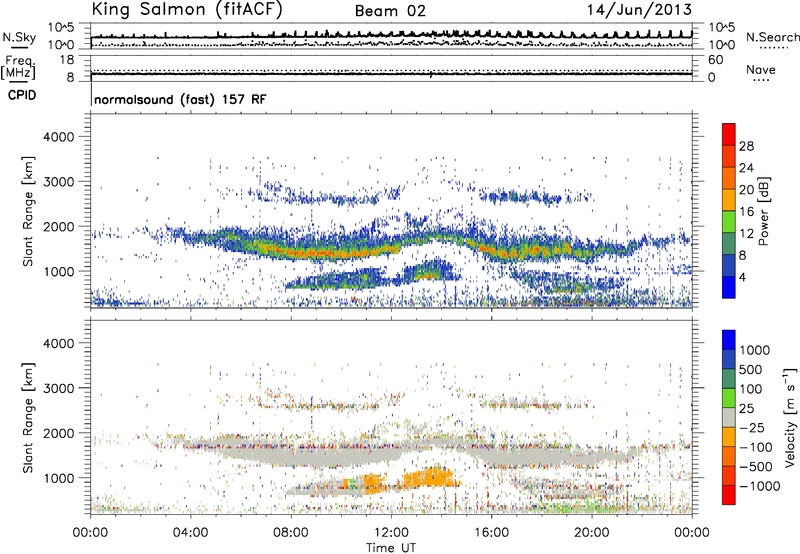Click the "16:00" time tick label
The height and width of the screenshot is (554, 800).
(x=491, y=533)
